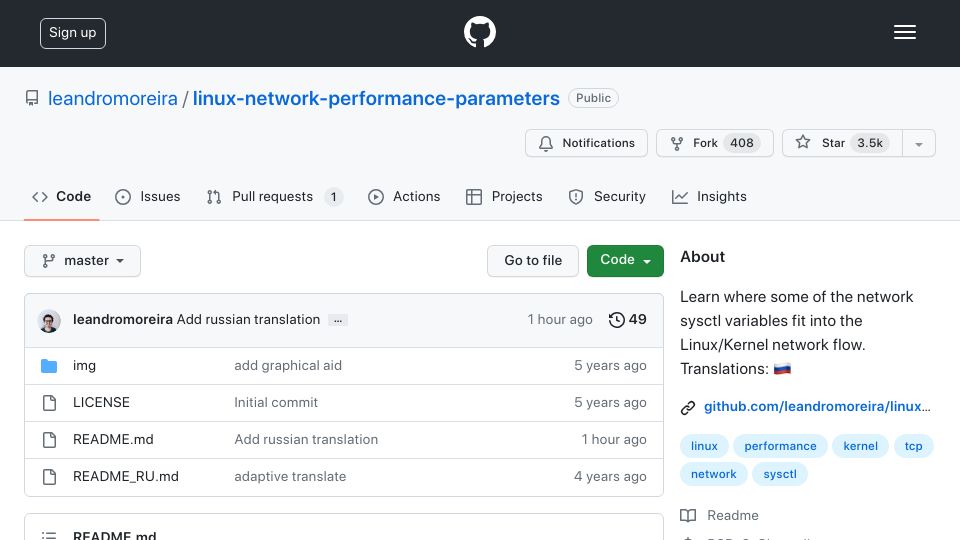Expand the green Code download dropdown
Viewport: 960px width, 540px height.
pyautogui.click(x=625, y=261)
